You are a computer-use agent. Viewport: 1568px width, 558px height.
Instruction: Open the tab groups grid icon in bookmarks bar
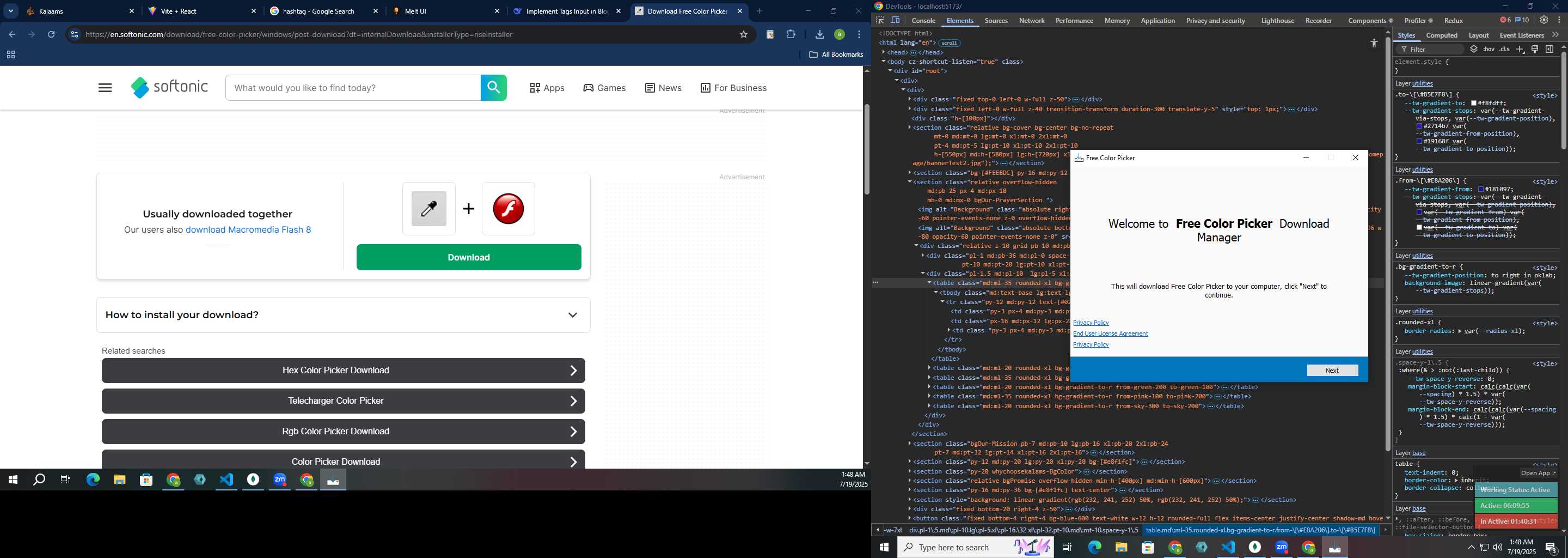point(10,55)
